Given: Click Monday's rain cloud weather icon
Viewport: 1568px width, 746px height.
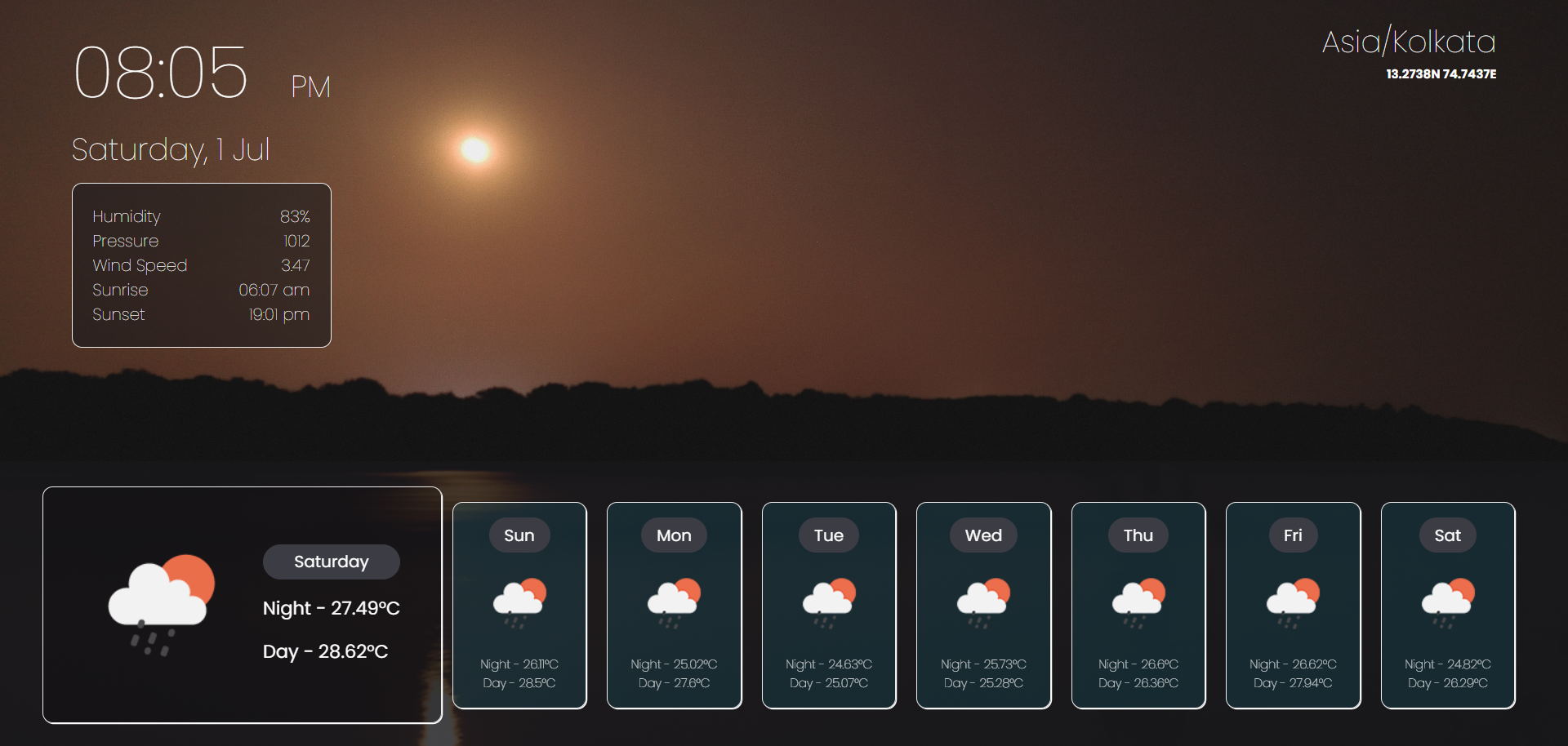Looking at the screenshot, I should (674, 602).
